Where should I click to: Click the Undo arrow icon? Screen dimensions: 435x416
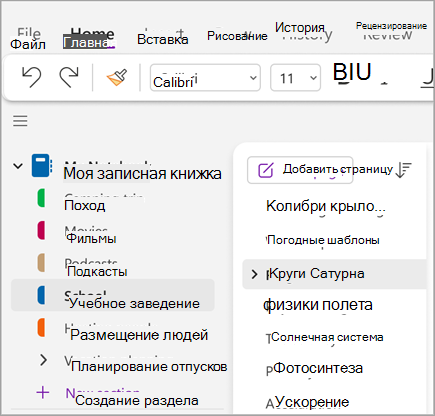pos(32,77)
